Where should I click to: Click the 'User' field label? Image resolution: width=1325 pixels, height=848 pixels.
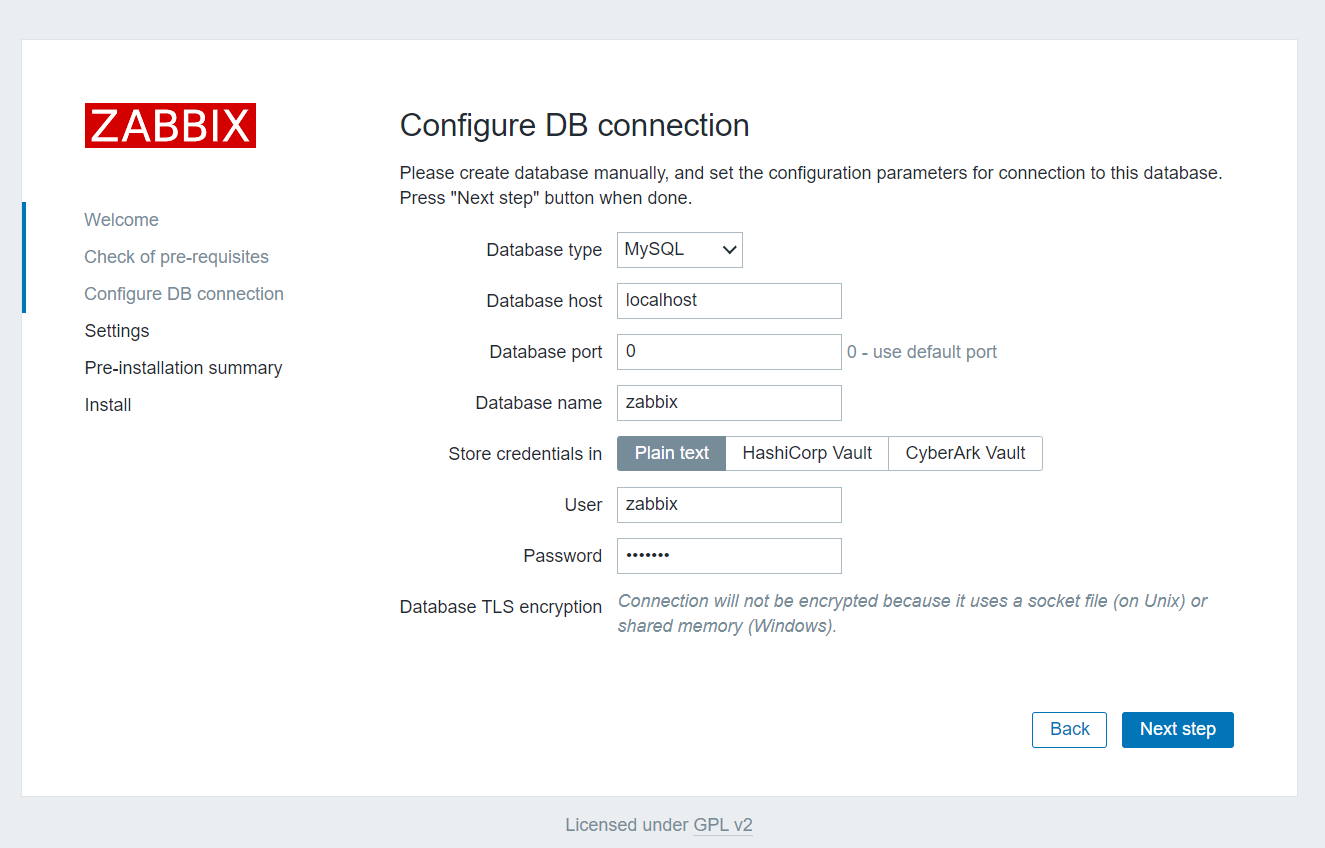coord(583,505)
